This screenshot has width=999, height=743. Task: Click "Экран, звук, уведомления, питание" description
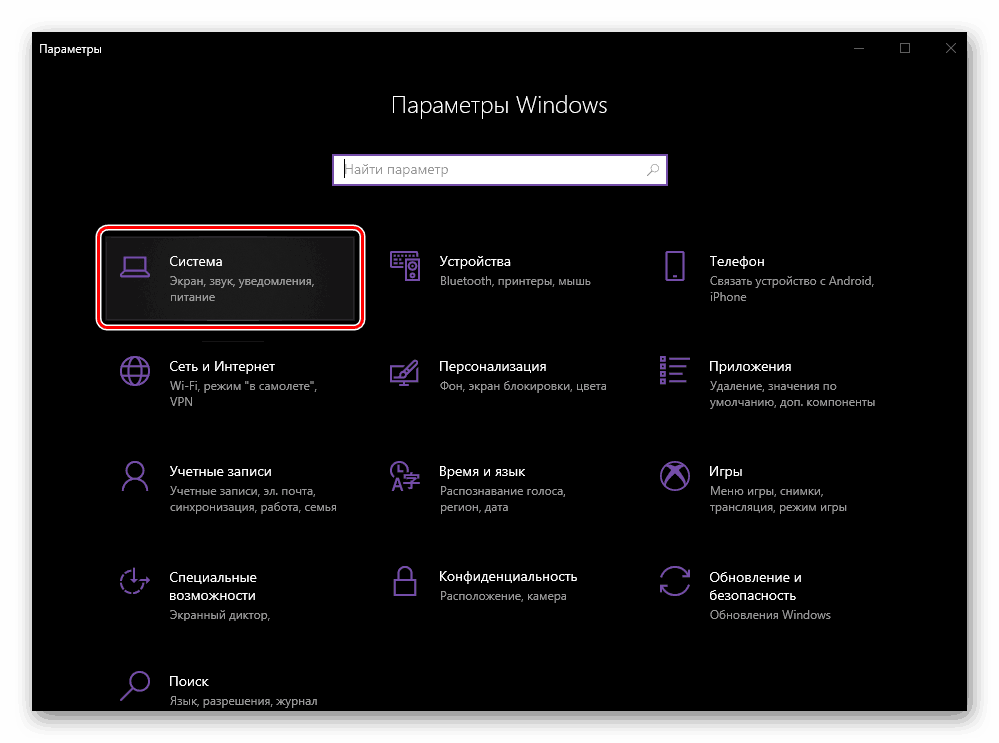tap(241, 289)
